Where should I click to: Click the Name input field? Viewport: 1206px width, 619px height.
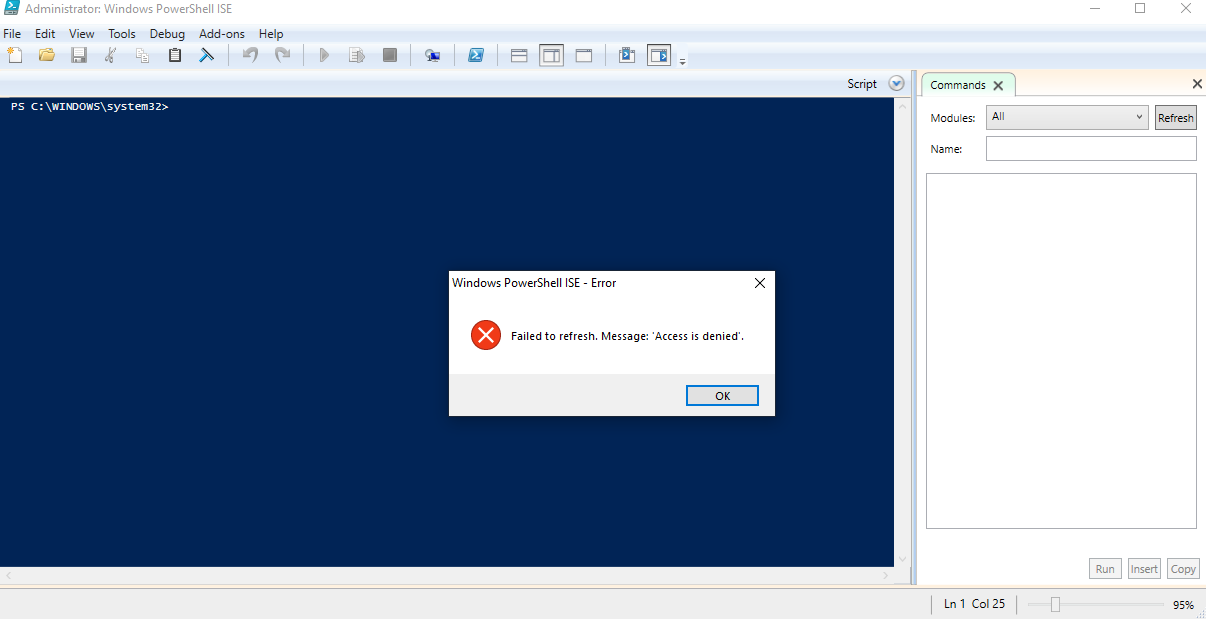click(1091, 149)
